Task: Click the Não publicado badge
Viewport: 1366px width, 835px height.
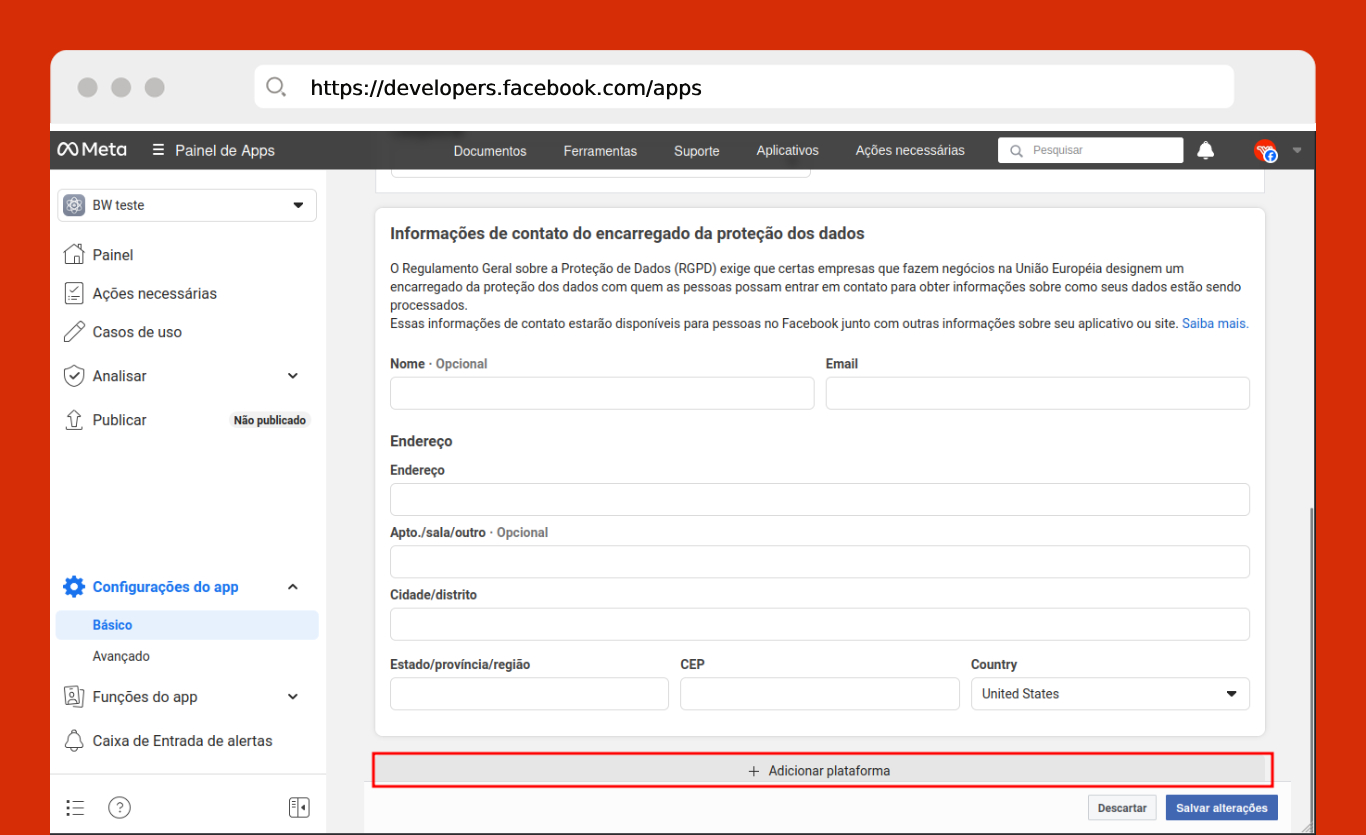Action: [270, 421]
